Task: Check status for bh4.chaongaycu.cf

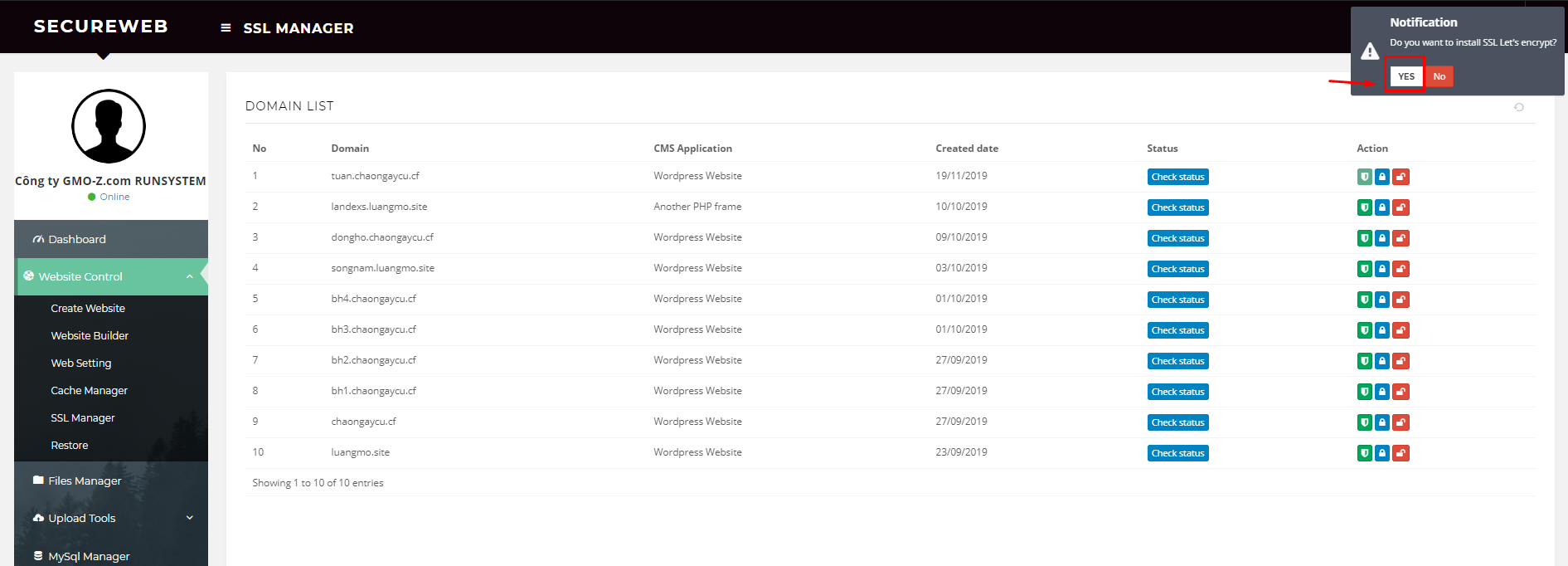Action: point(1177,300)
